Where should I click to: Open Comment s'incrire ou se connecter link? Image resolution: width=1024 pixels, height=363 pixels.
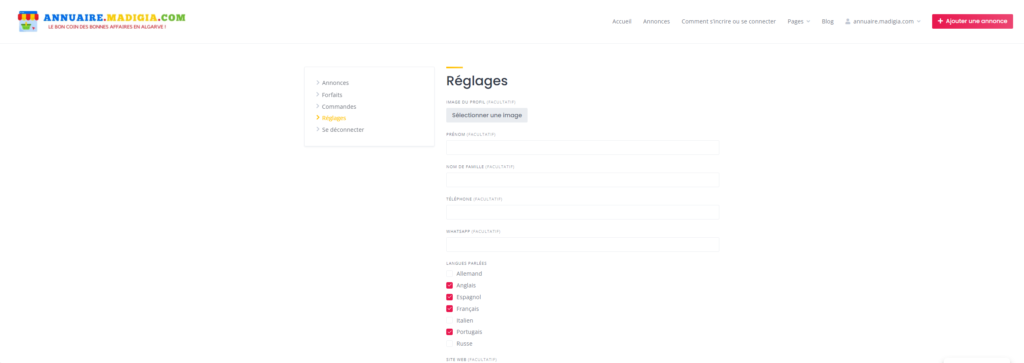coord(728,22)
